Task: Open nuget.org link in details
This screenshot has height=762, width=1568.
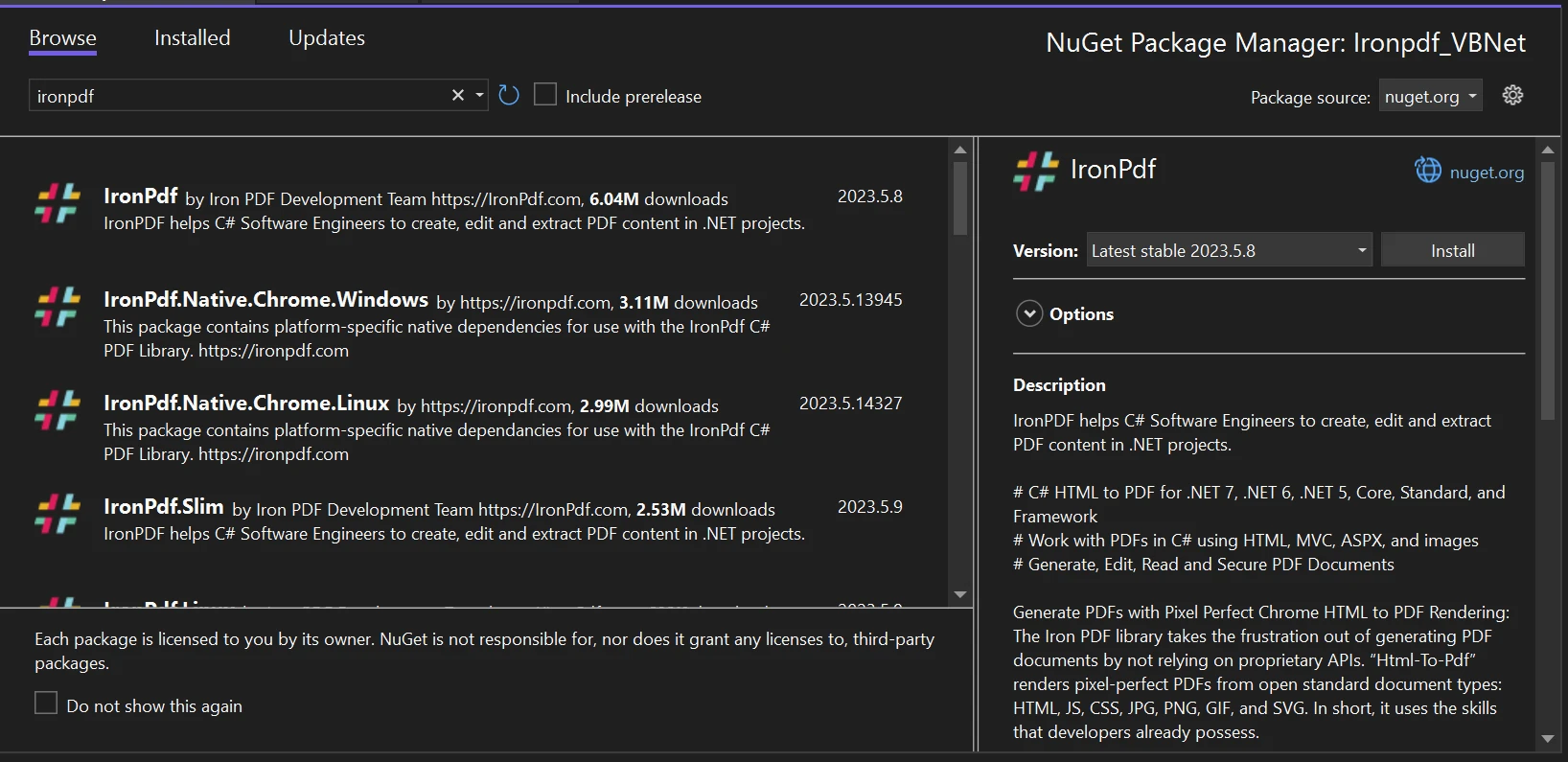Action: click(1487, 173)
